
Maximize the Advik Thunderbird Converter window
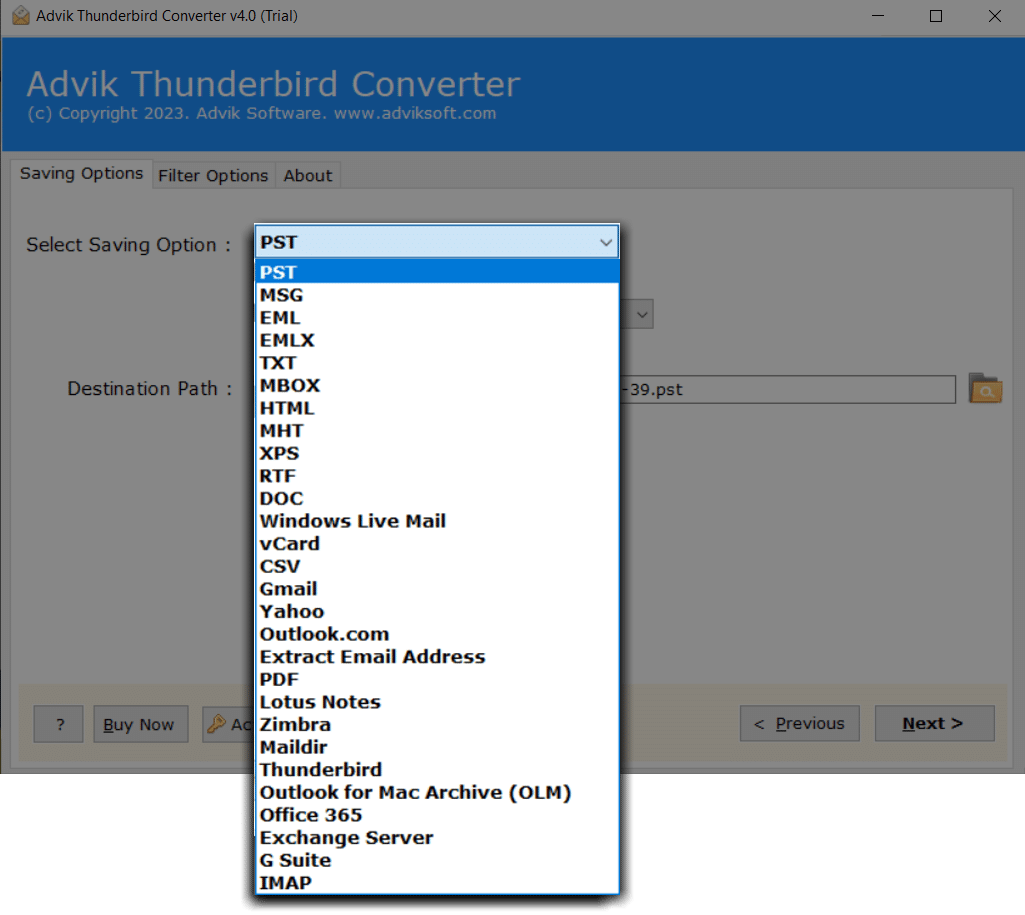(x=936, y=16)
